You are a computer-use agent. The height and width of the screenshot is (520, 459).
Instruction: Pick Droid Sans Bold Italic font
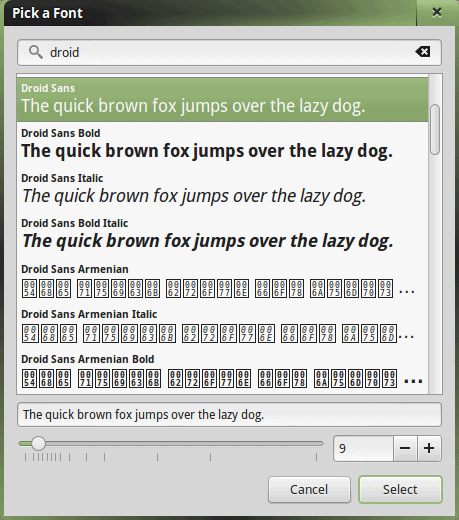tap(222, 234)
